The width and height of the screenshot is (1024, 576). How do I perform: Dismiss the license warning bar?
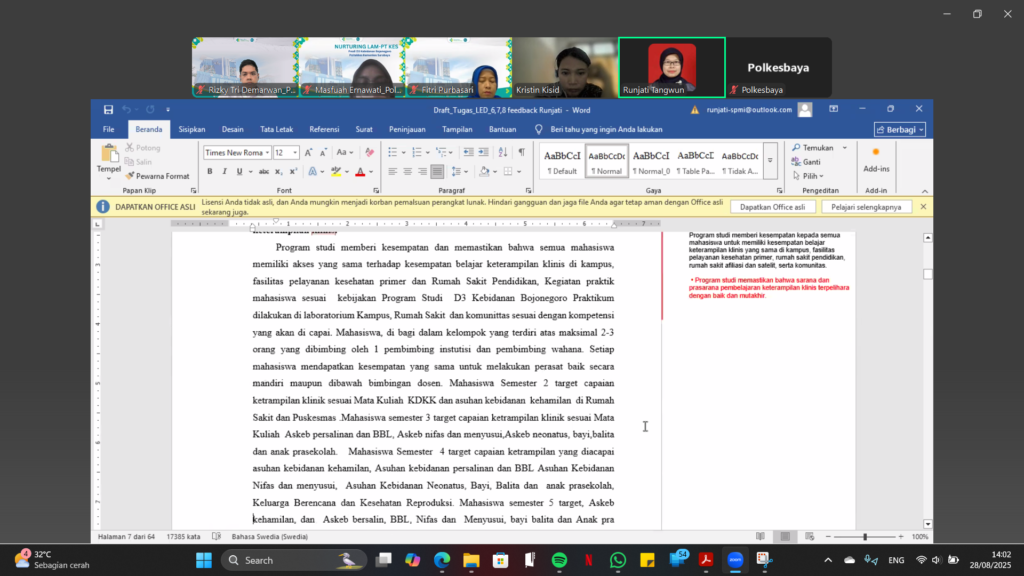(923, 207)
